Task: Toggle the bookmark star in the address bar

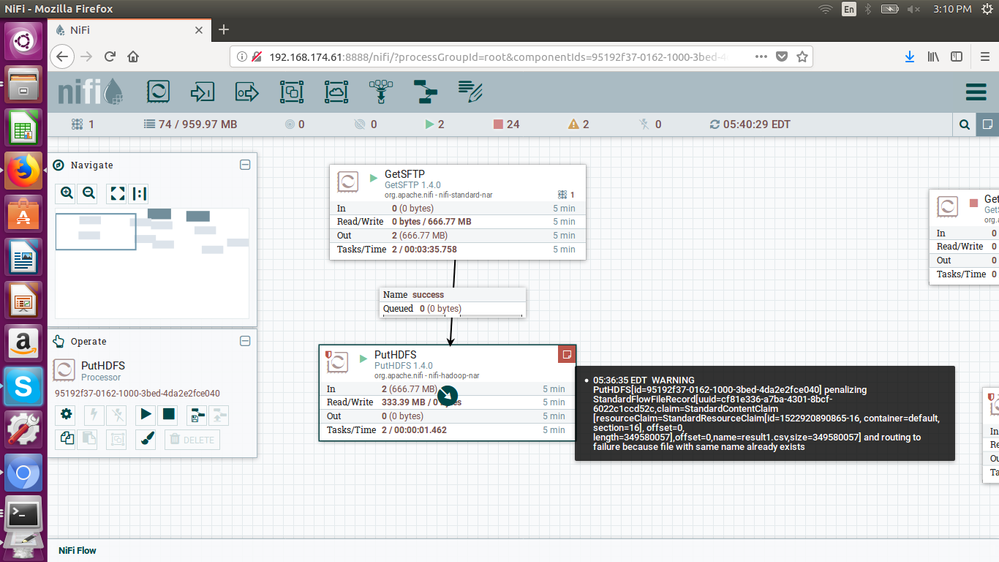Action: click(x=802, y=57)
